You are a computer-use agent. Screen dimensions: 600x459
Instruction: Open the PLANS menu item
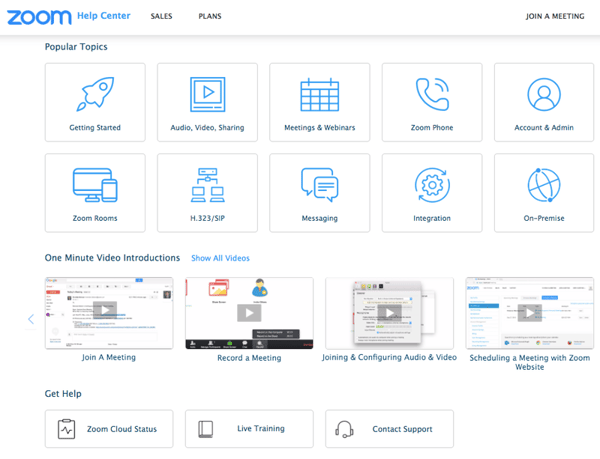210,16
